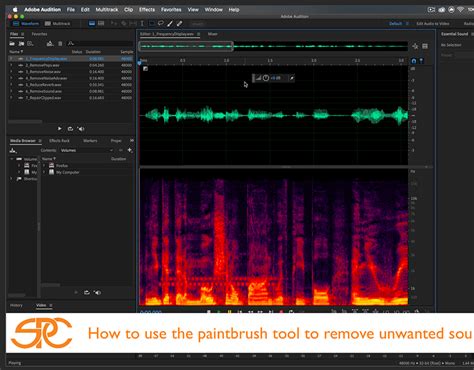Click the trash icon in Files panel
The image size is (474, 370).
[x=60, y=44]
